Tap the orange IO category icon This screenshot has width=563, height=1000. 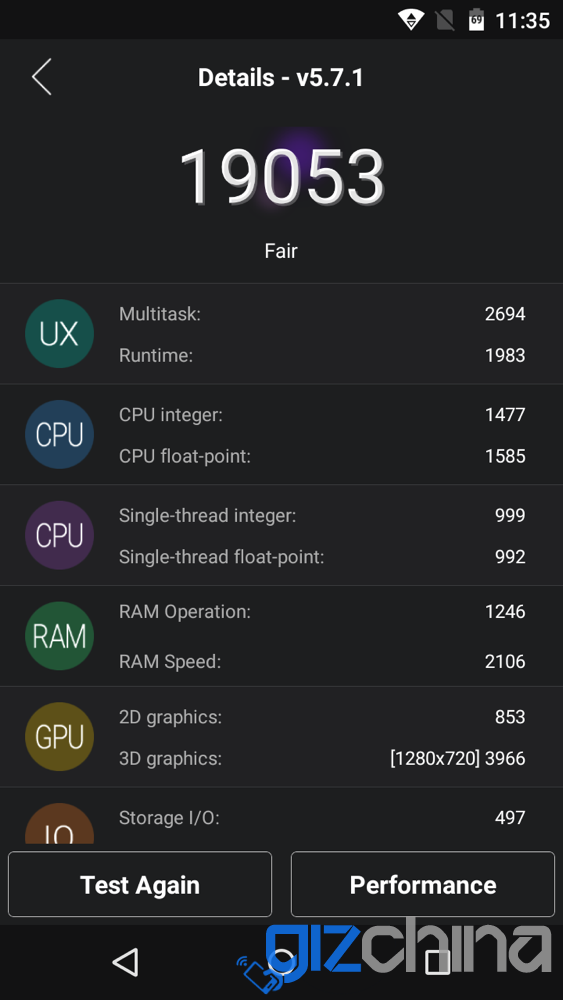click(59, 824)
